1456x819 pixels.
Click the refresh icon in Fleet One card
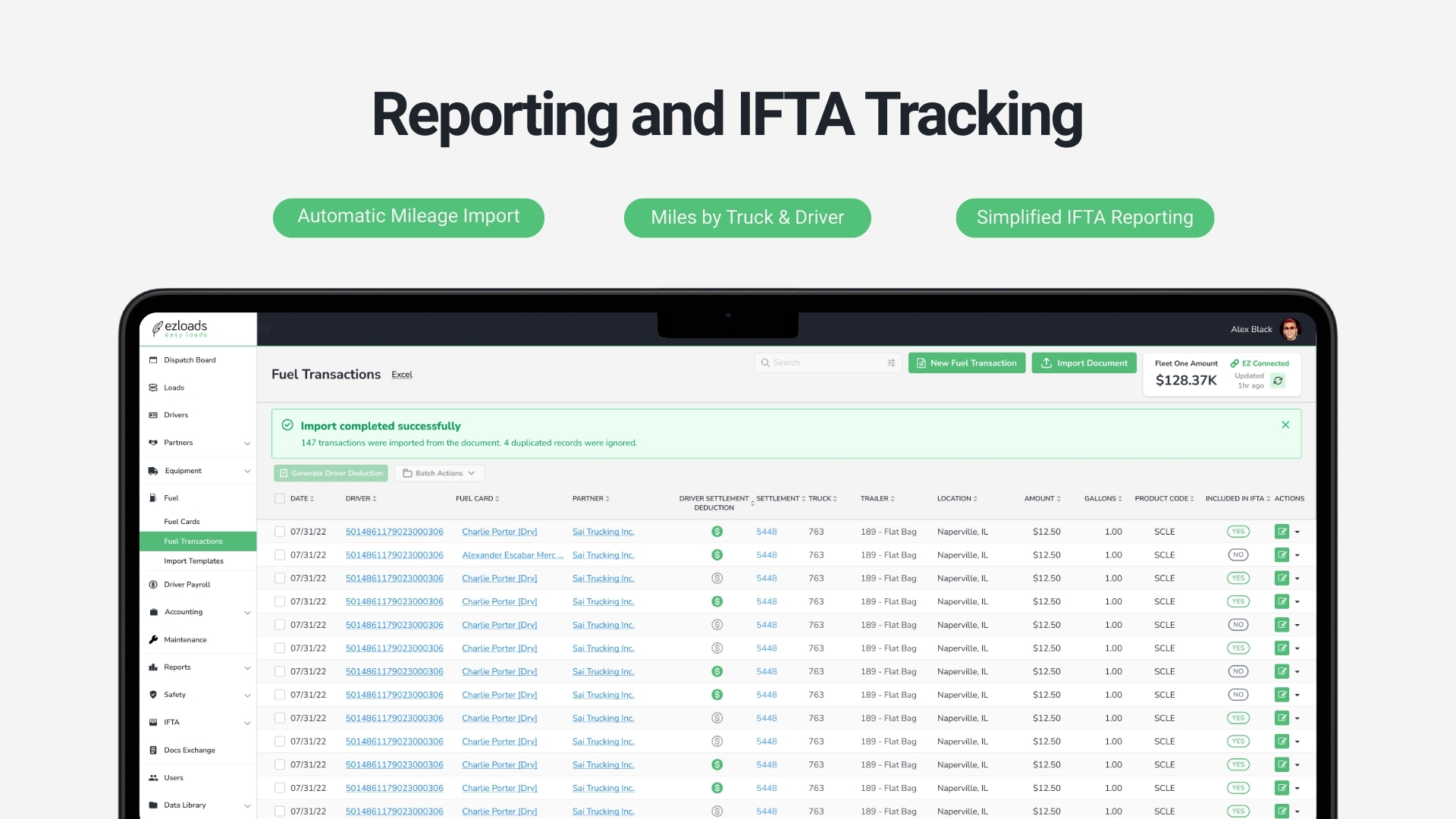1278,381
